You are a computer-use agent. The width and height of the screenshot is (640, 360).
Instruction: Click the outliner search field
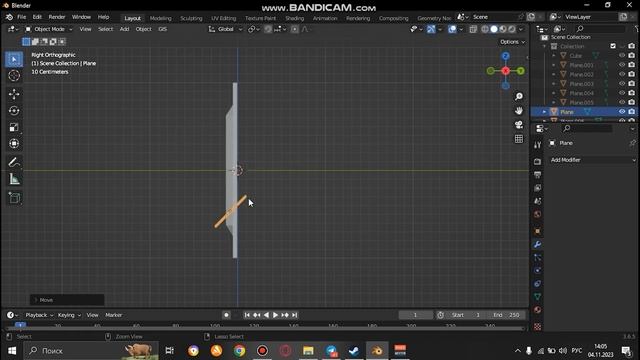600,29
